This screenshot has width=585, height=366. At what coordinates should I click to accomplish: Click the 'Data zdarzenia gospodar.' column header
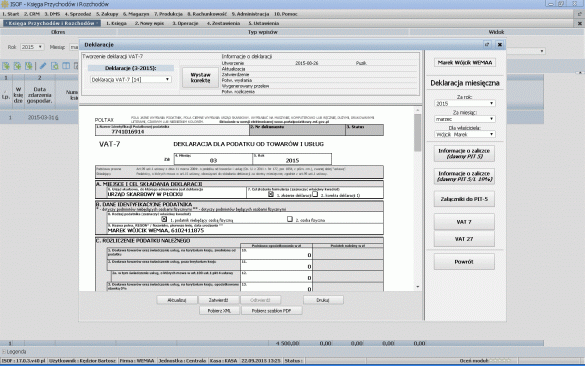click(40, 95)
